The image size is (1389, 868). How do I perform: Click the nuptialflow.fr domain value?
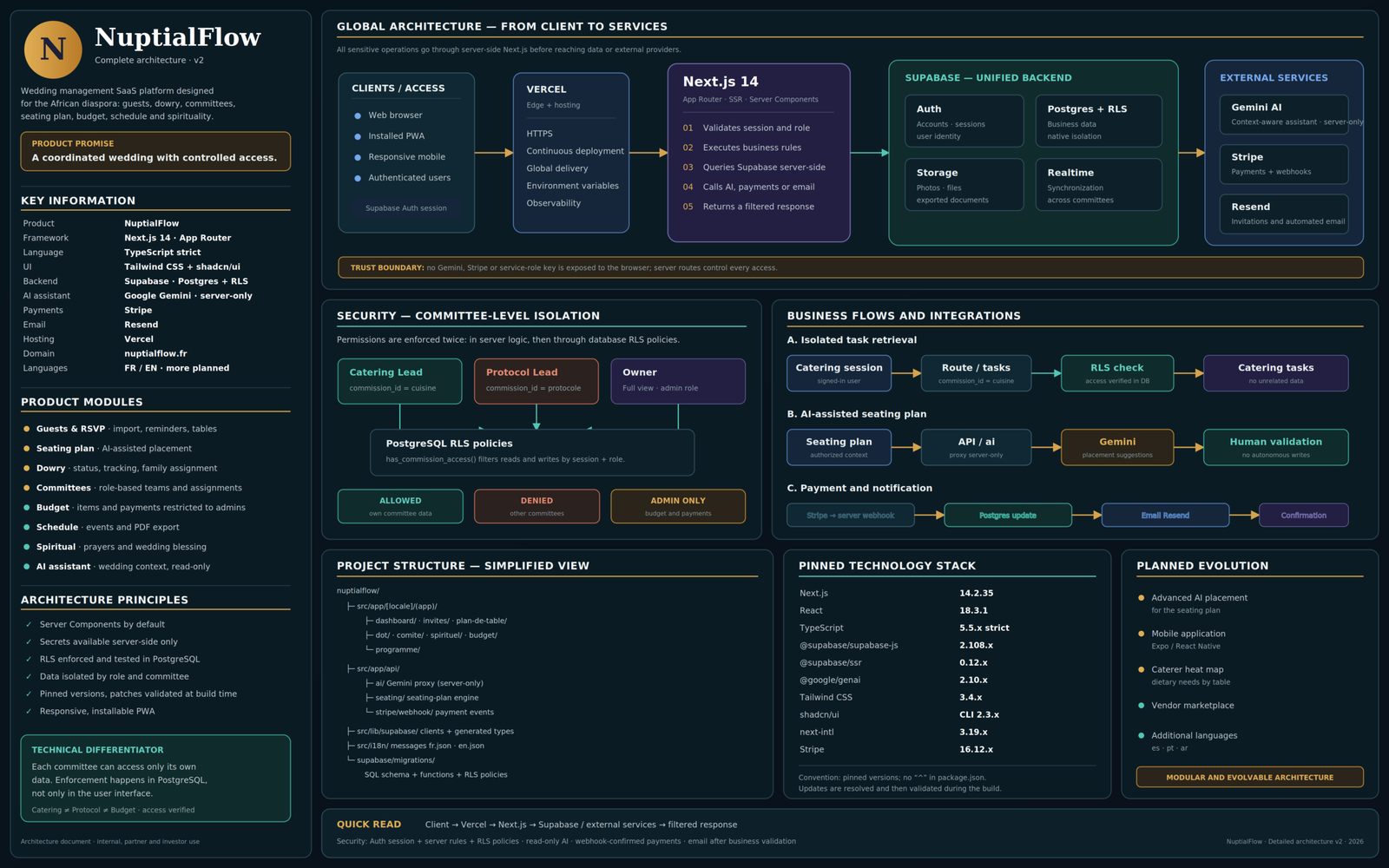155,354
